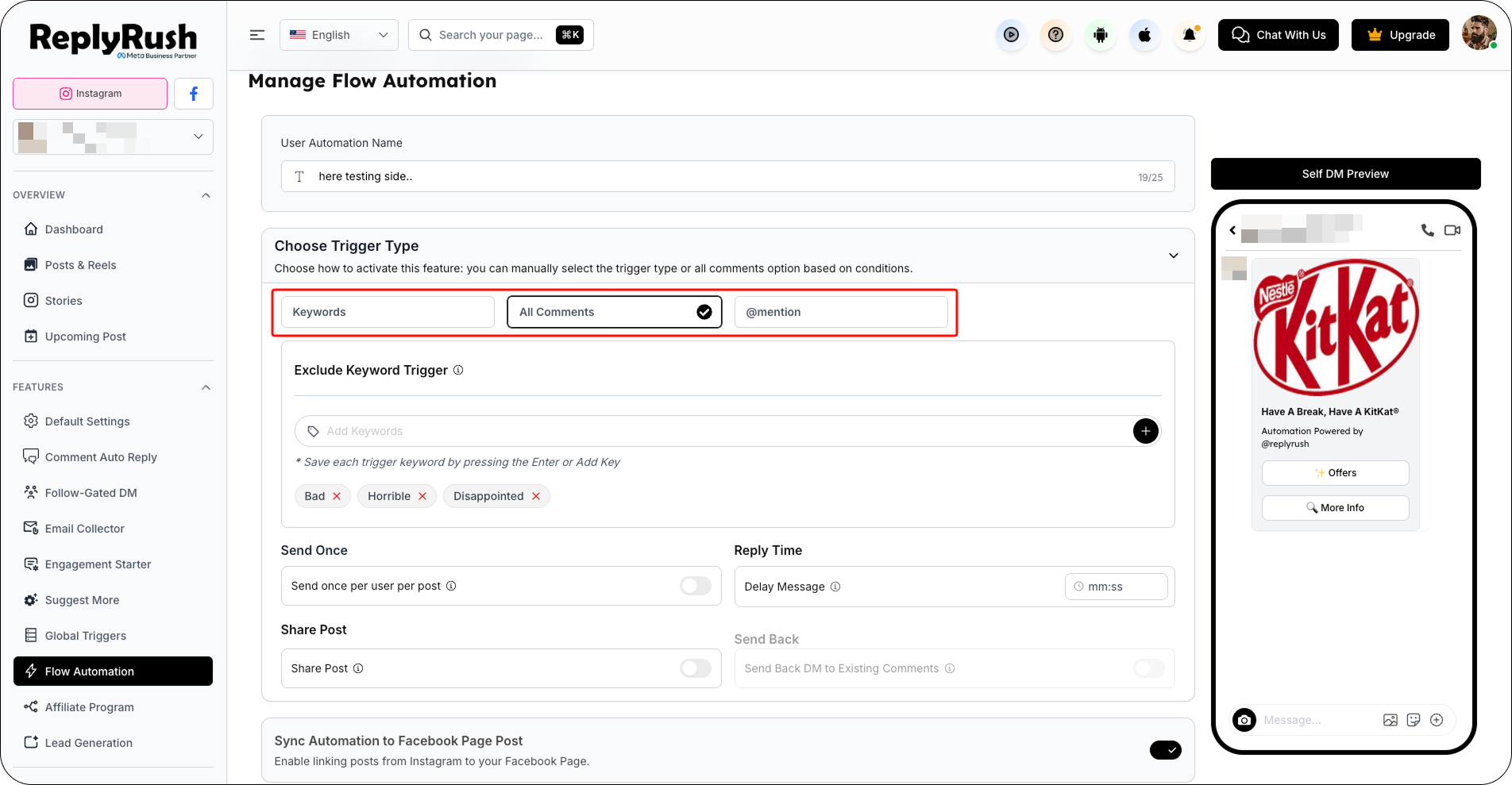Tap the phone call icon in DM preview
Screen dimensions: 1512x785
1427,230
